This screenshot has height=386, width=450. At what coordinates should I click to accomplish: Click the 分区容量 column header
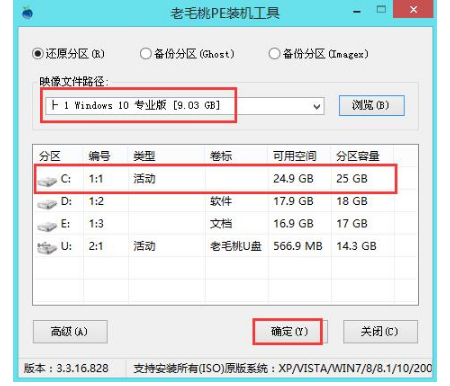[358, 156]
